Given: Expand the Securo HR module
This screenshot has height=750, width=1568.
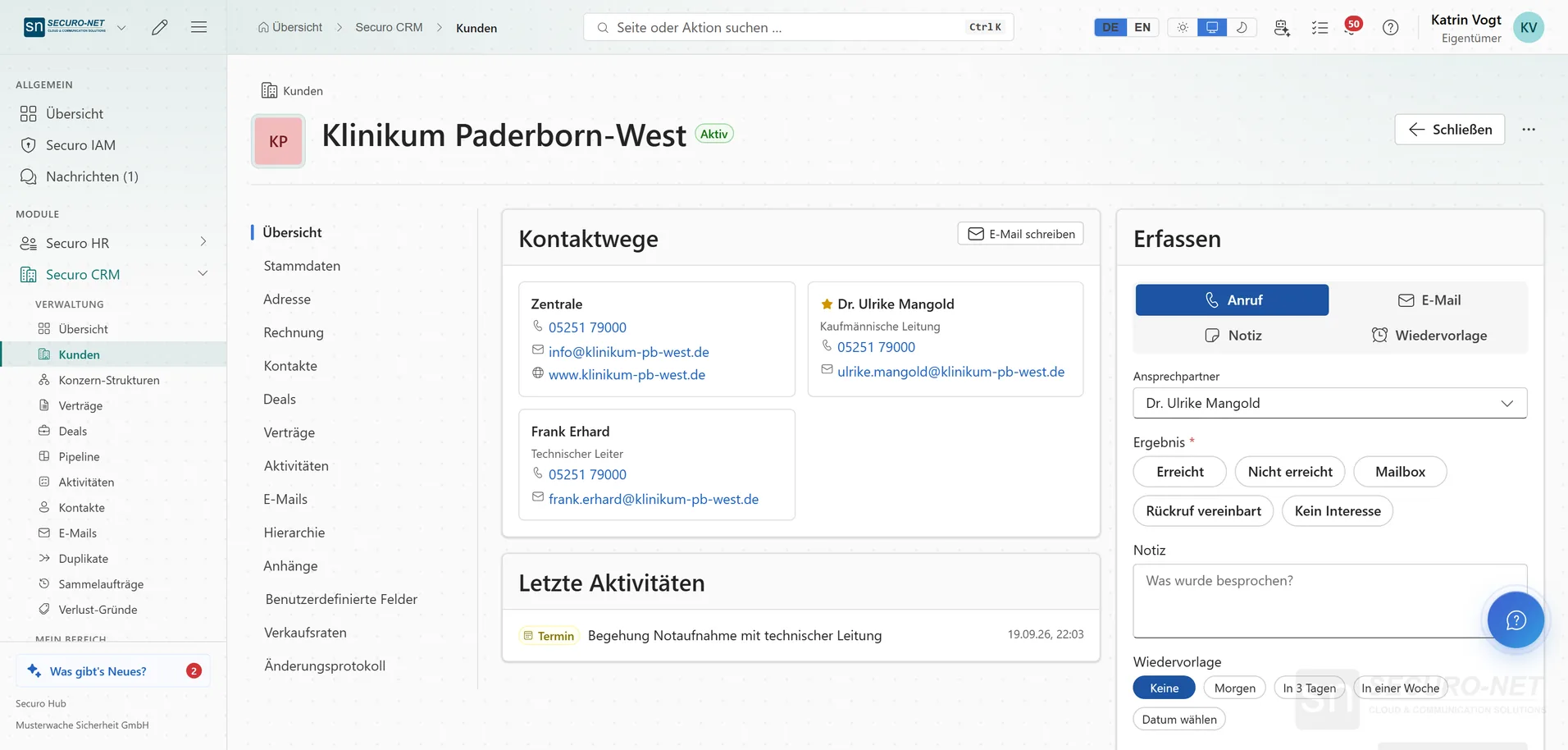Looking at the screenshot, I should point(203,242).
